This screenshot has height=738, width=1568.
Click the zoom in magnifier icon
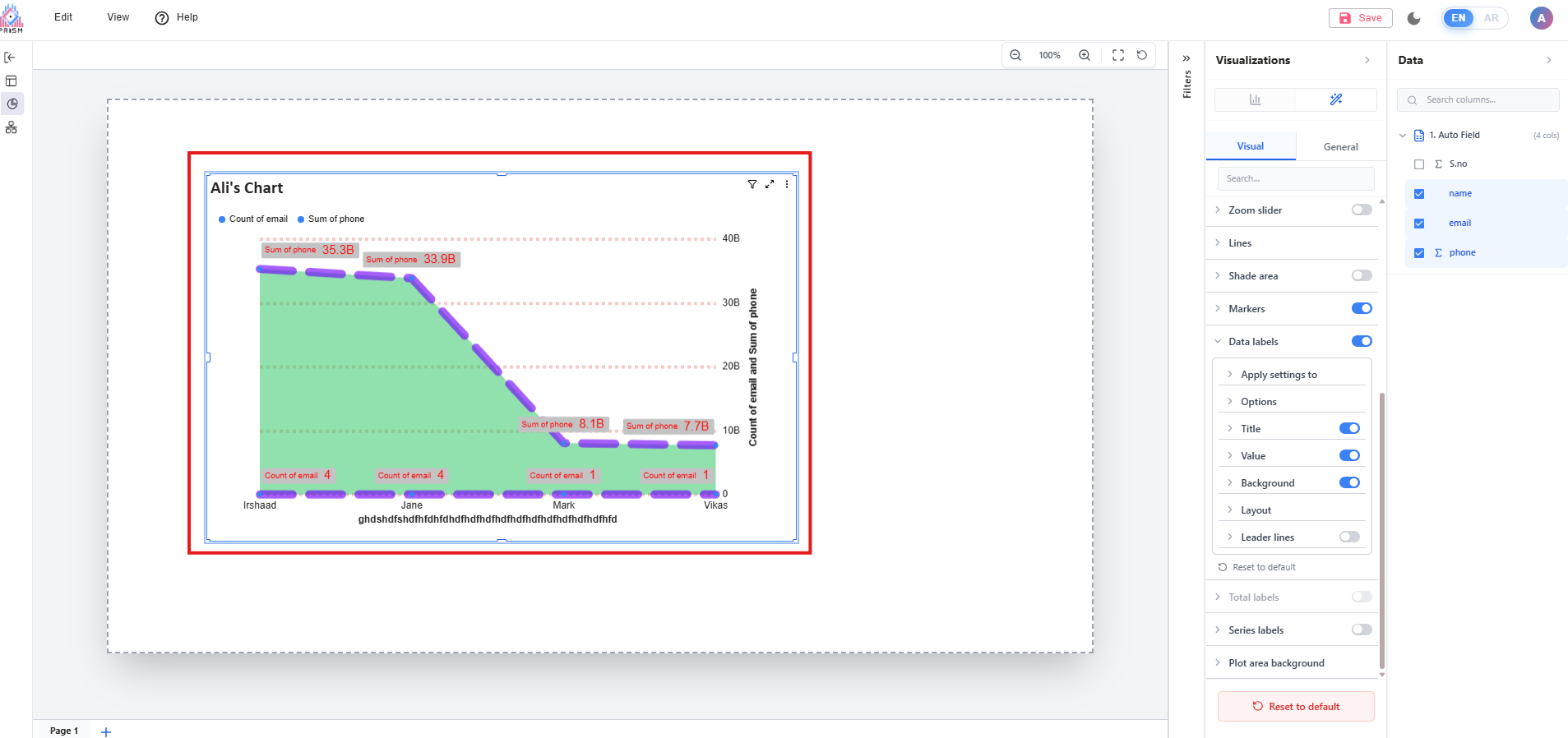pyautogui.click(x=1085, y=55)
